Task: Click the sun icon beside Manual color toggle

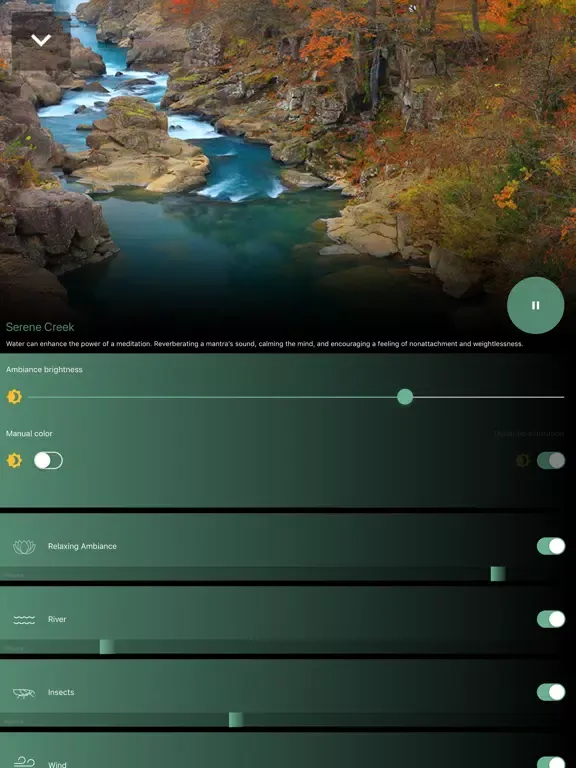Action: click(x=14, y=460)
